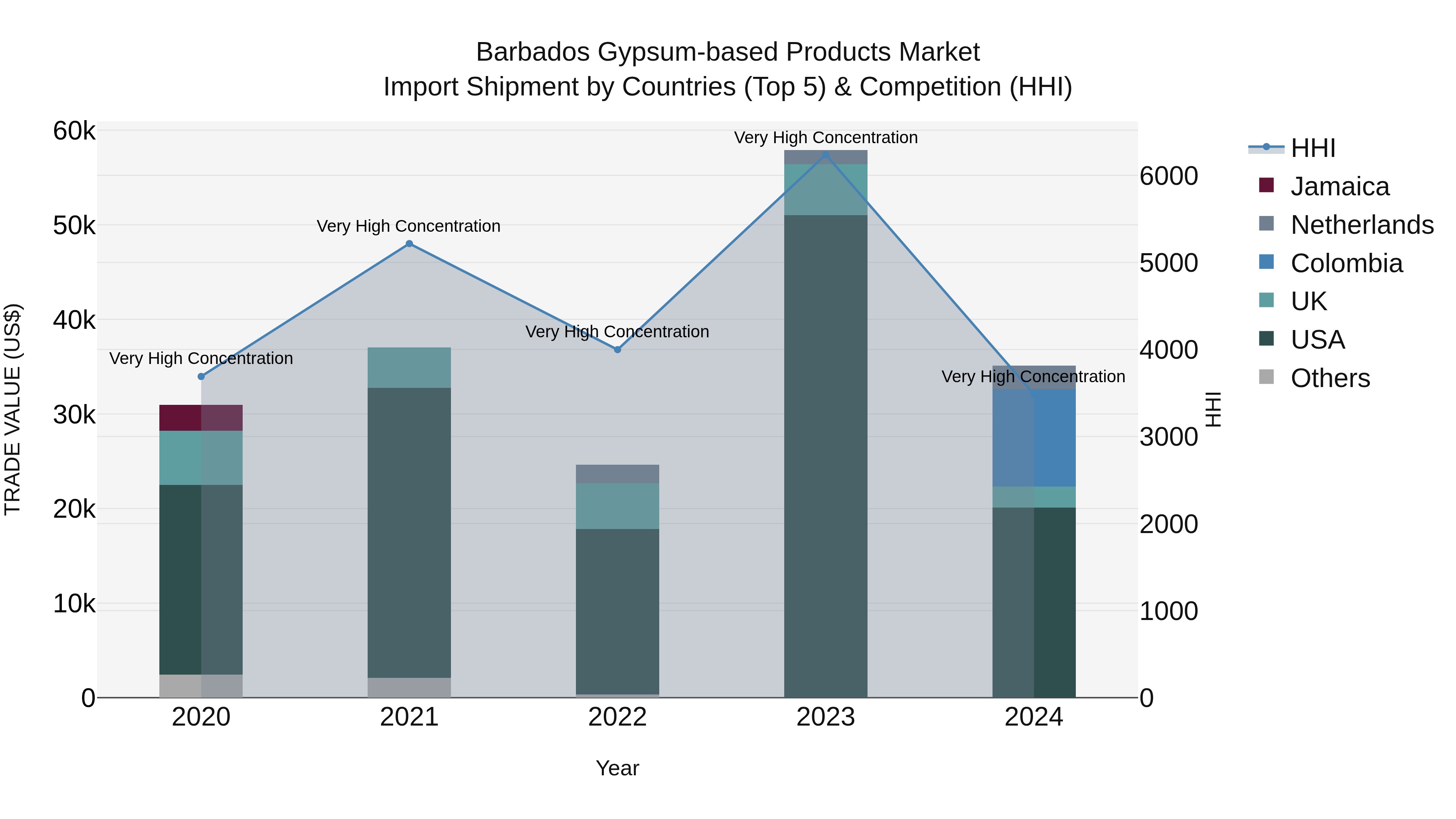
Task: Click the Others gray legend square
Action: pyautogui.click(x=1267, y=377)
